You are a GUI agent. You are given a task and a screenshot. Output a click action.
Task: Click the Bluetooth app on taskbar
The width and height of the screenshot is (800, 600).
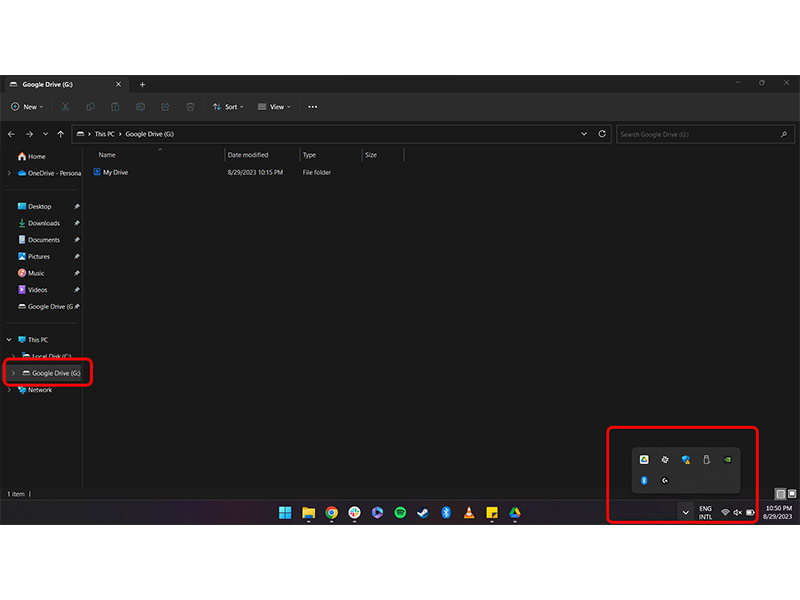(x=446, y=512)
